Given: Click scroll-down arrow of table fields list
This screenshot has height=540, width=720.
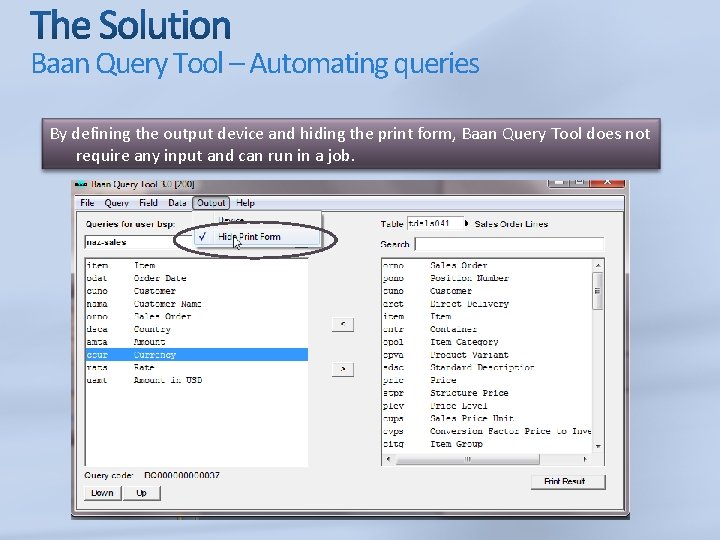Looking at the screenshot, I should pyautogui.click(x=598, y=446).
